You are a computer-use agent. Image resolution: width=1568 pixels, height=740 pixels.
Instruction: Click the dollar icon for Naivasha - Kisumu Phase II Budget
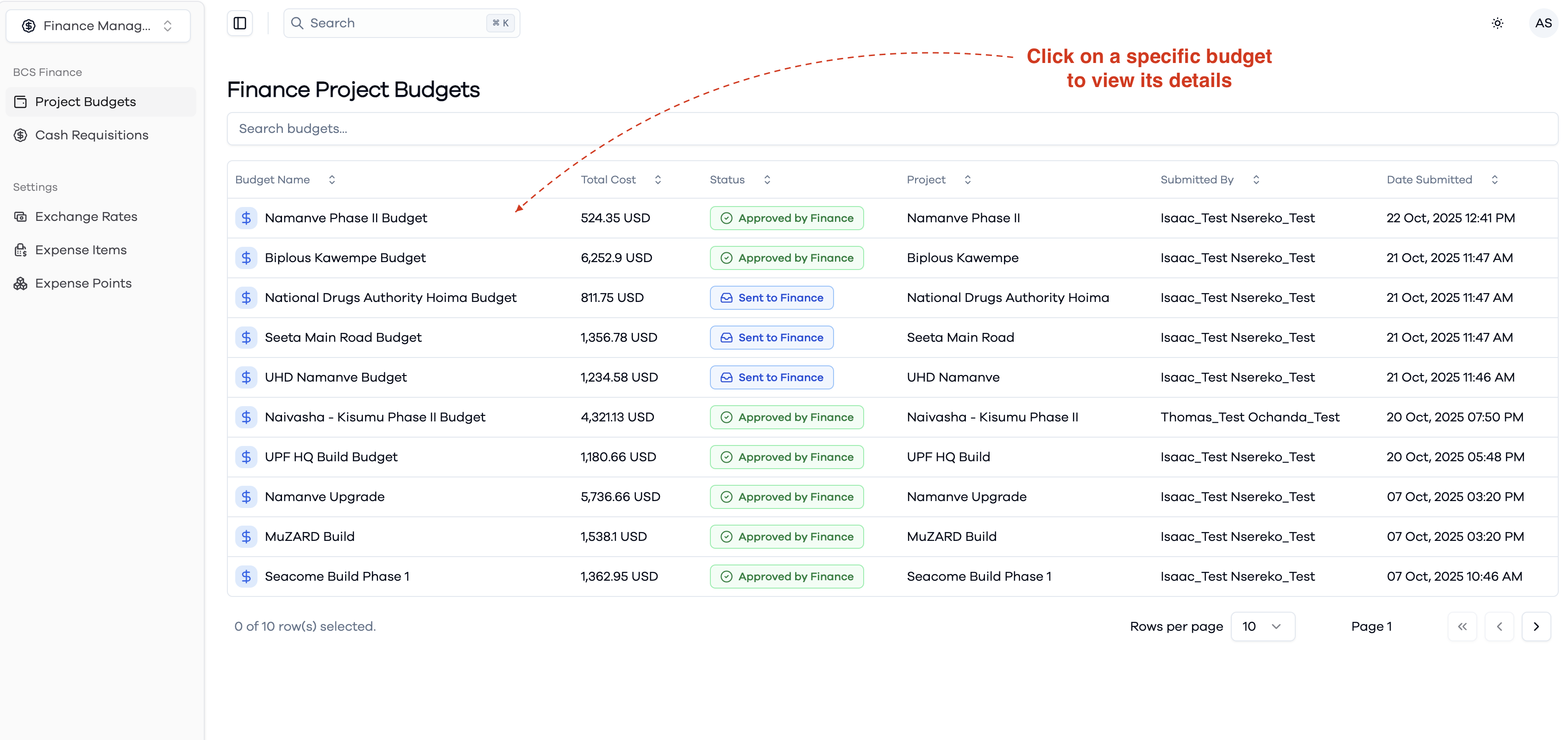coord(246,418)
